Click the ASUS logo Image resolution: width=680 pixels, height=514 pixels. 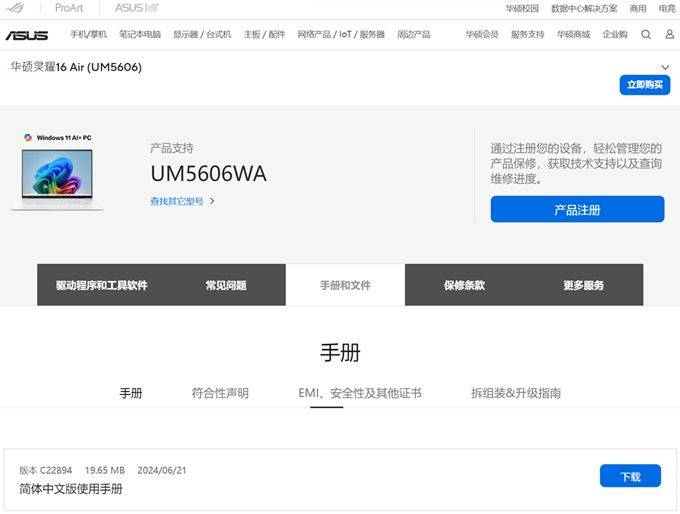[x=27, y=35]
